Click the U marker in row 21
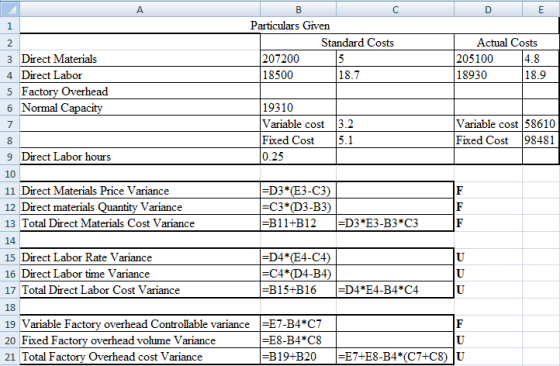The image size is (560, 366). tap(460, 357)
